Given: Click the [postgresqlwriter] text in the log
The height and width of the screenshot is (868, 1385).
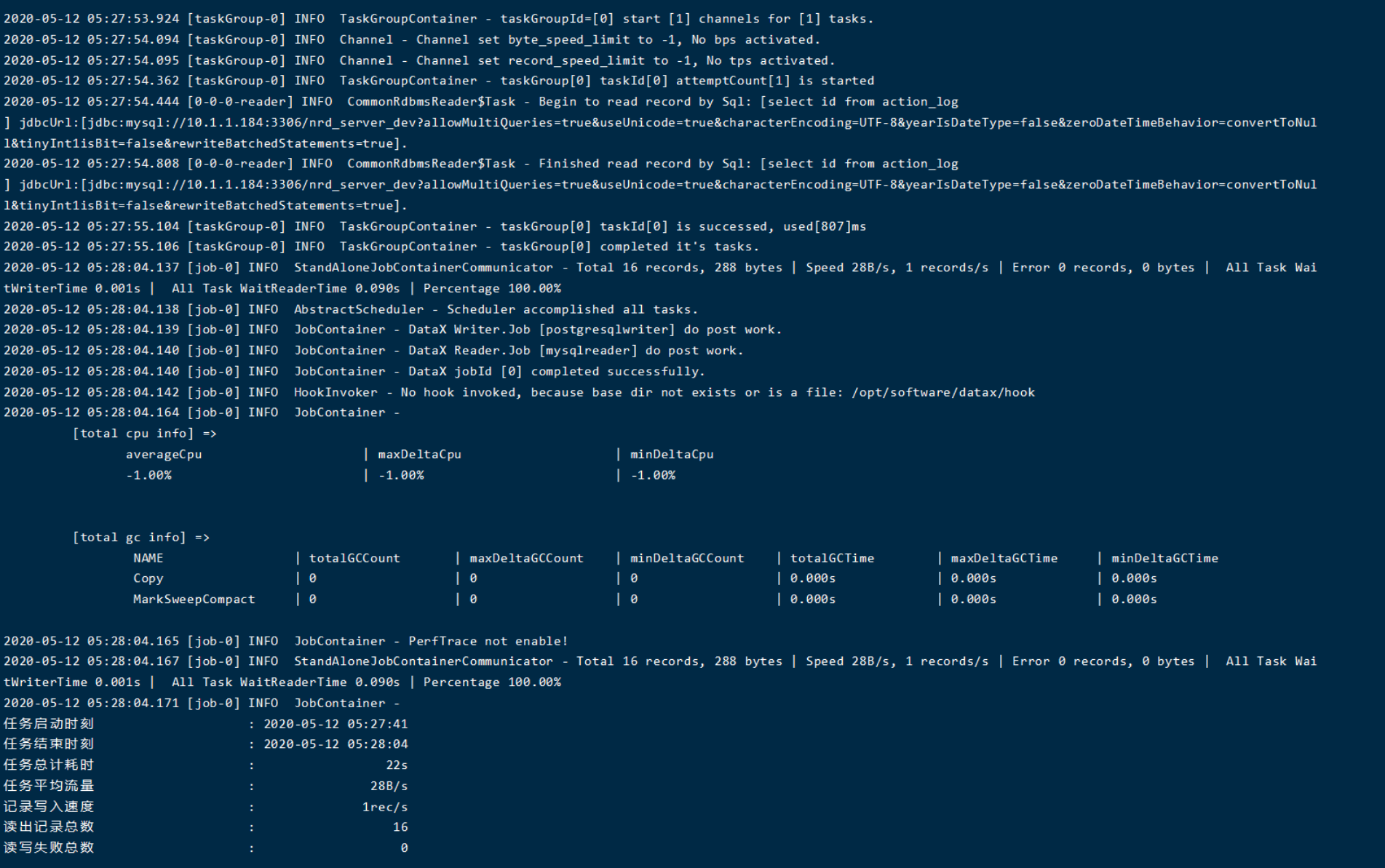Looking at the screenshot, I should click(607, 330).
